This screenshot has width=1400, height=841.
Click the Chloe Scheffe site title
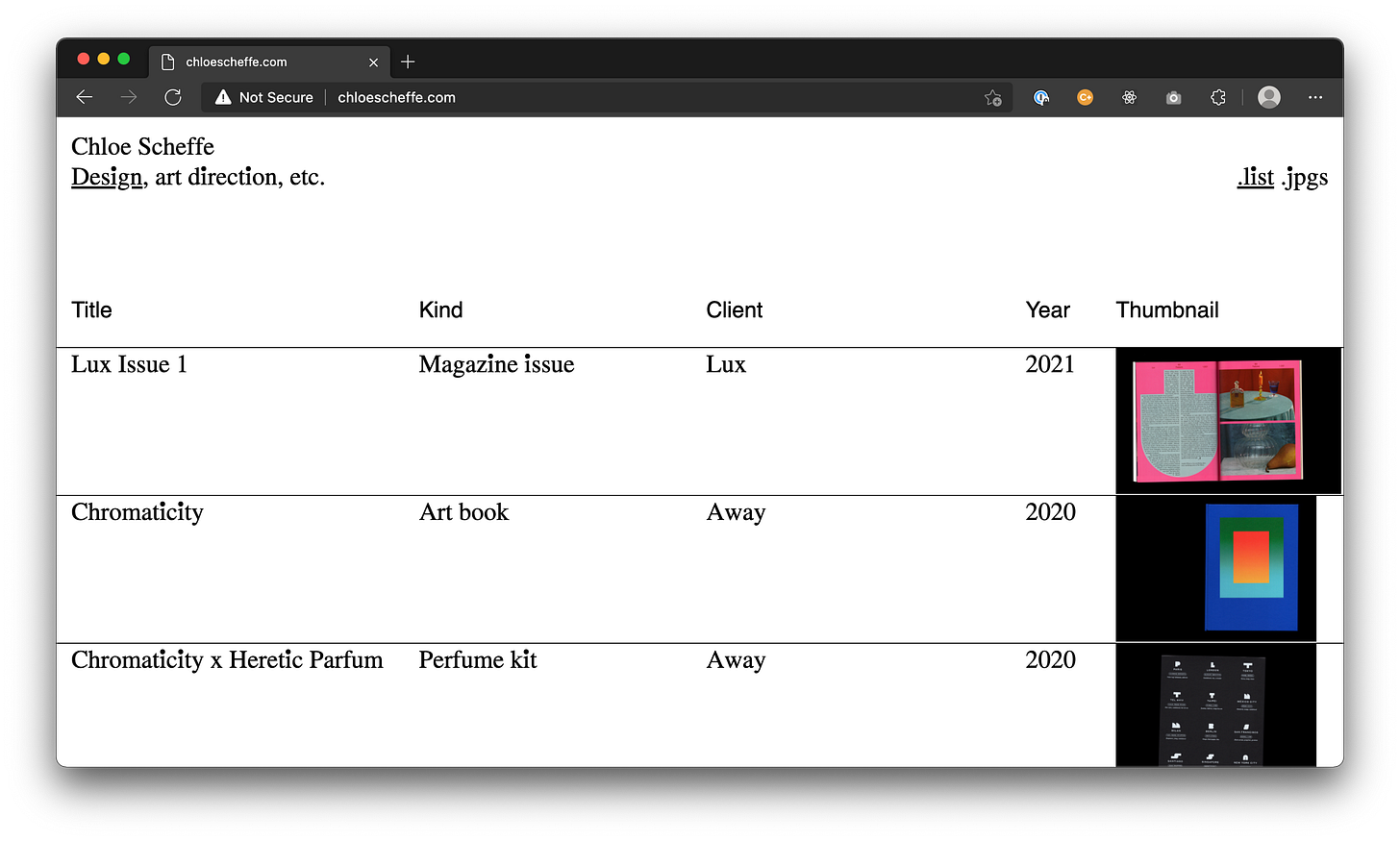142,146
